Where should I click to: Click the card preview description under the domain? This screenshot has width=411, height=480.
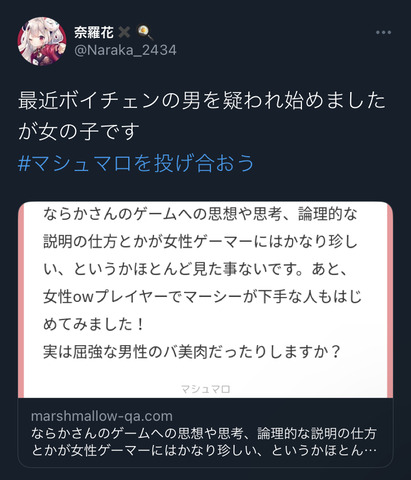point(204,442)
